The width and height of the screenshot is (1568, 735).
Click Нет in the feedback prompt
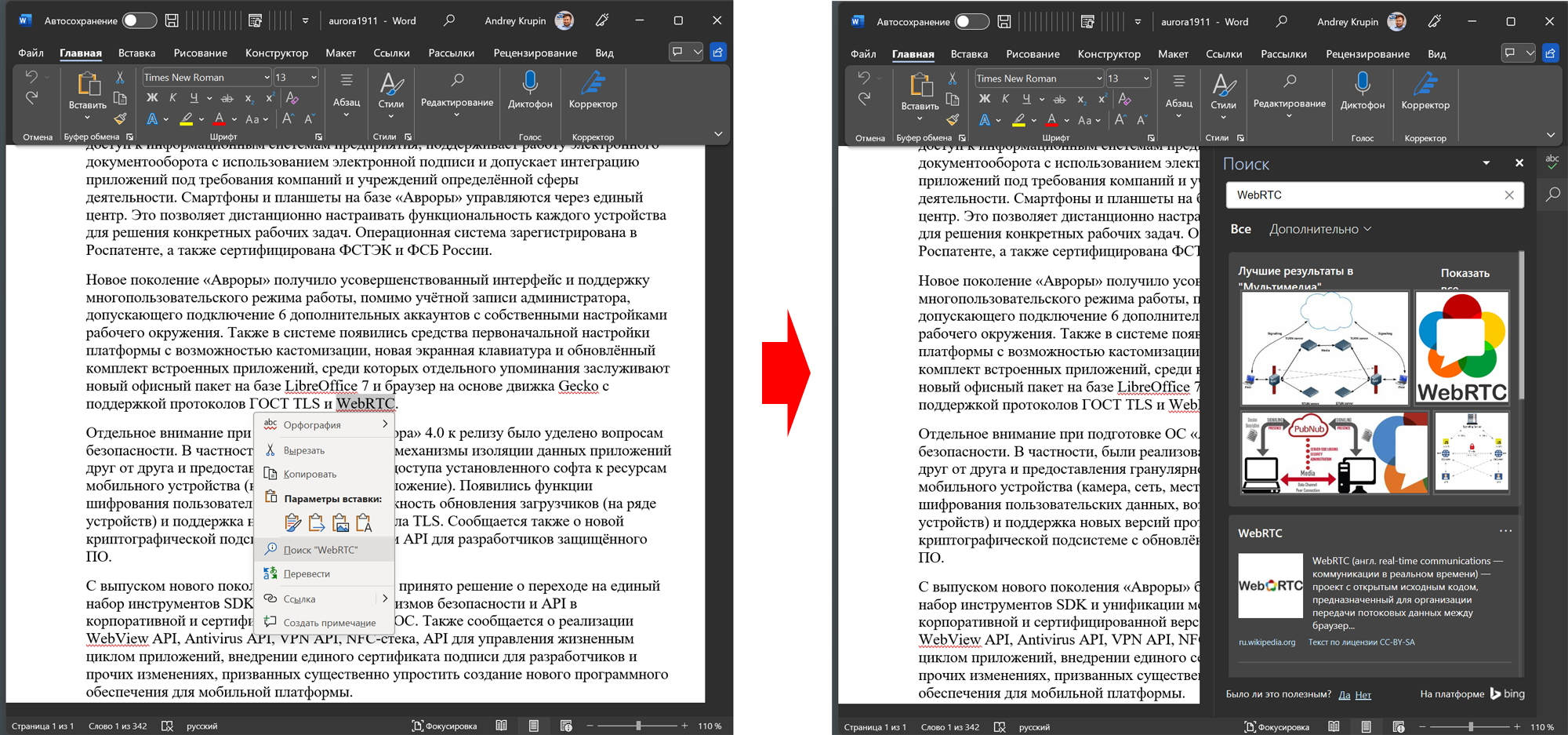[x=1363, y=694]
